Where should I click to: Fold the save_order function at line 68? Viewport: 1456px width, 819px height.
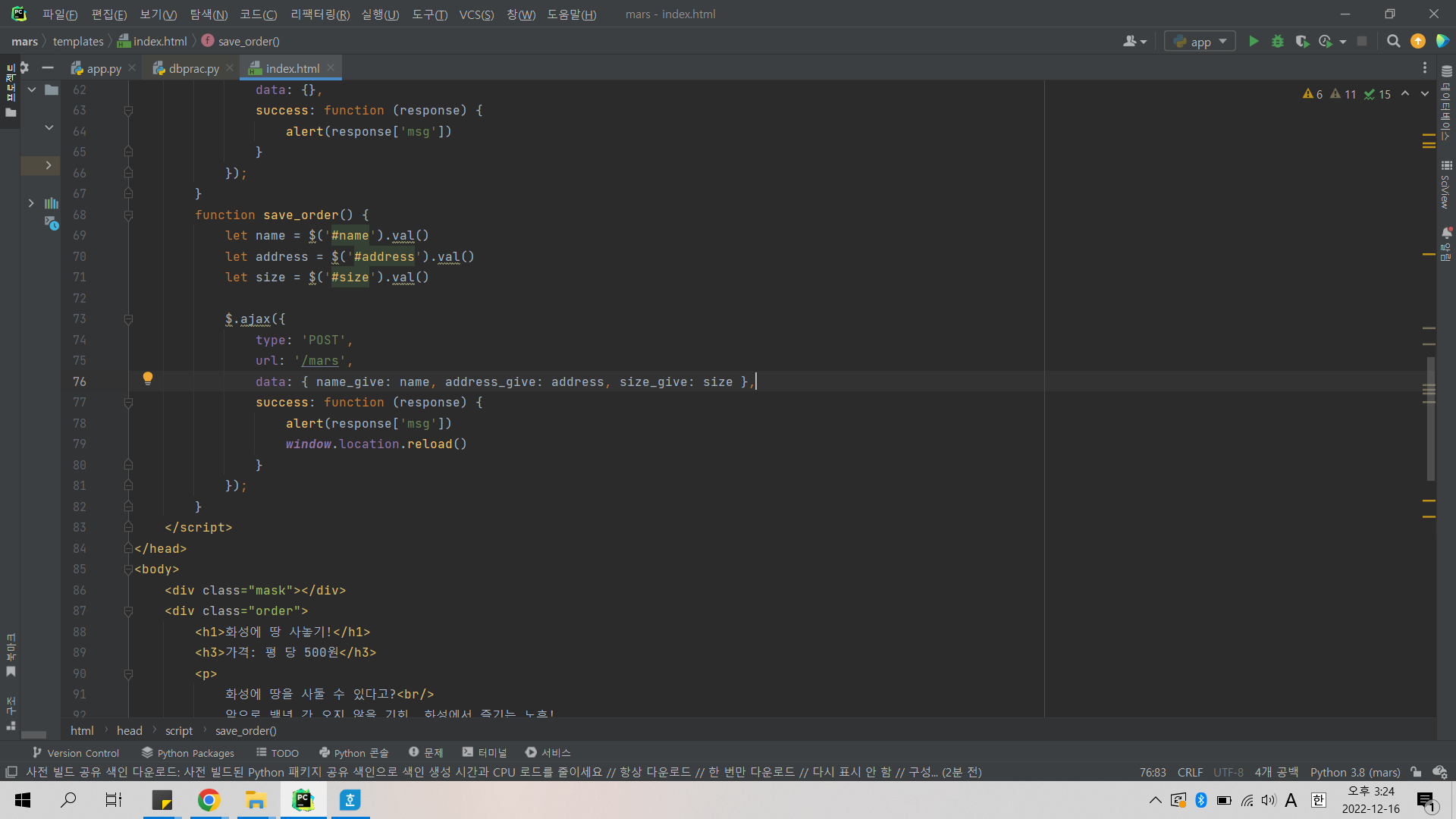tap(128, 215)
